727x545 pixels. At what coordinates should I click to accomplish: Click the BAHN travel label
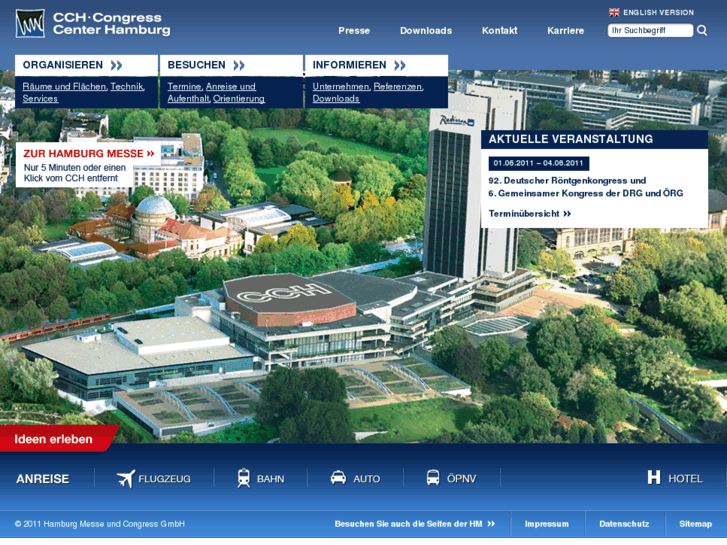point(270,479)
